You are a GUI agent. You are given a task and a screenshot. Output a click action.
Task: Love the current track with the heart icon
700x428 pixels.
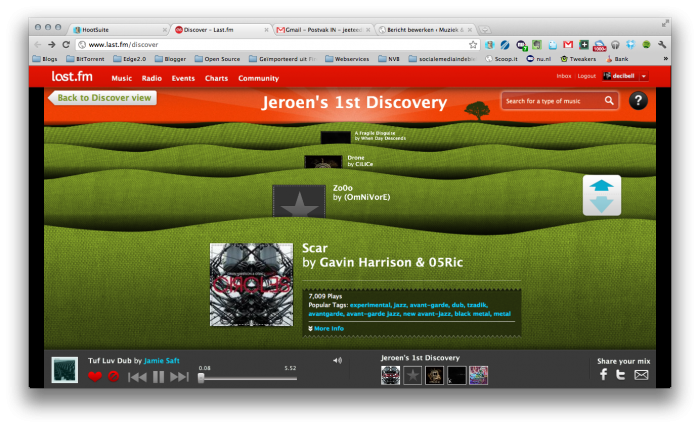pyautogui.click(x=95, y=376)
